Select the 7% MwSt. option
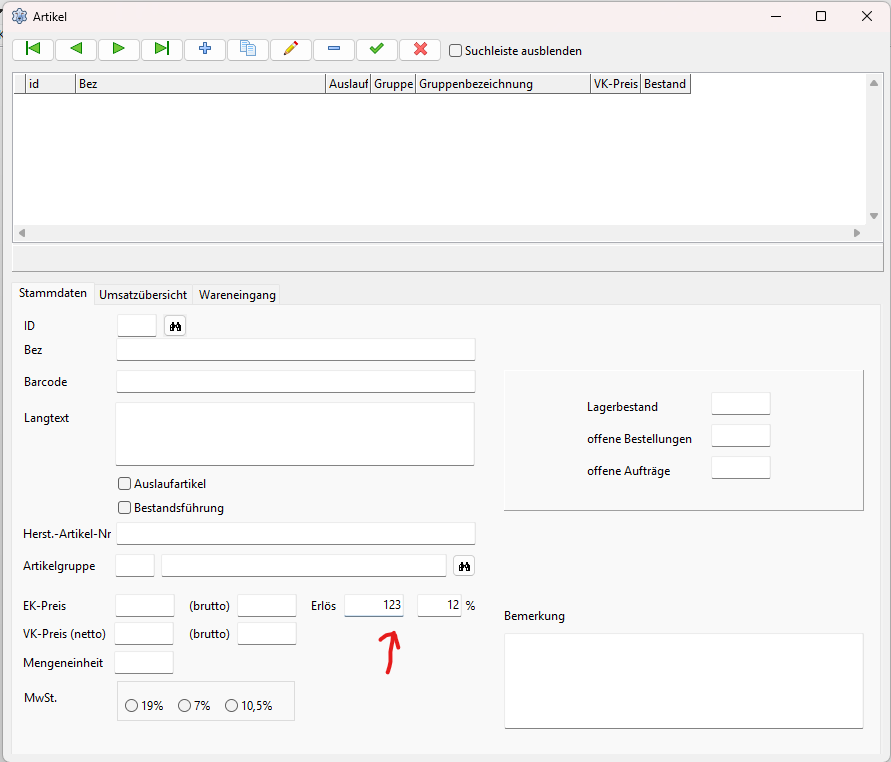 (x=184, y=706)
